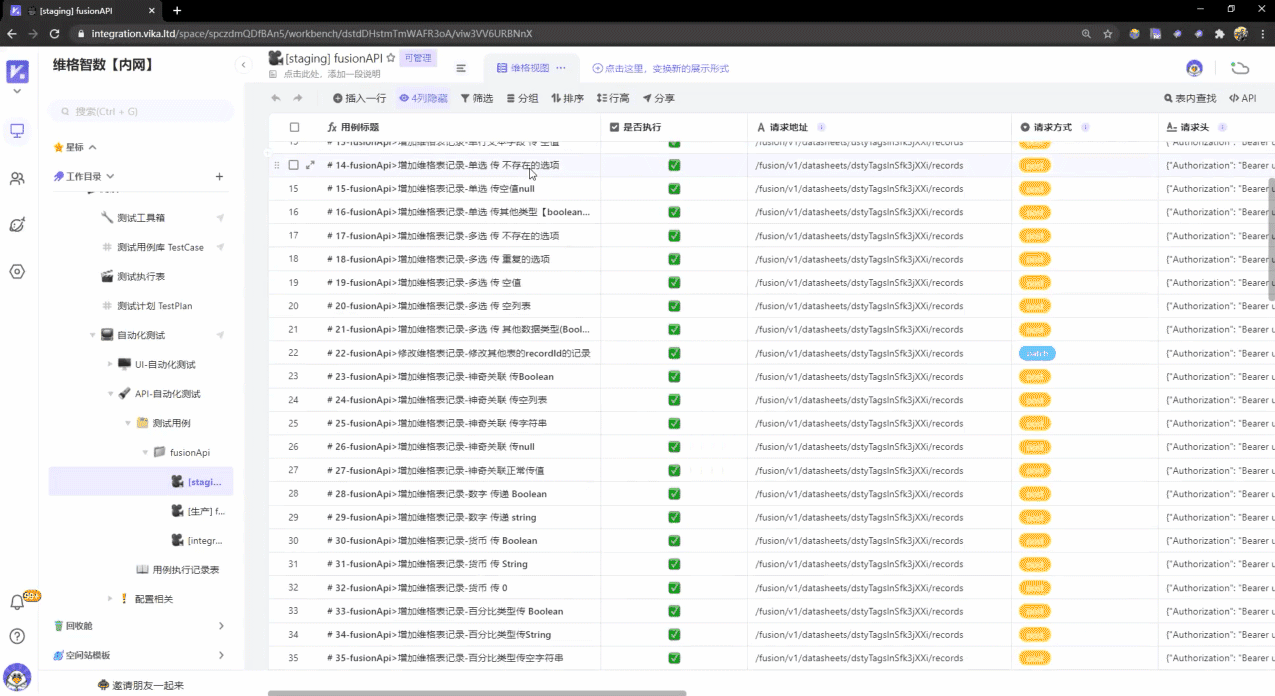Open the 分组 group button
1275x696 pixels.
click(522, 98)
